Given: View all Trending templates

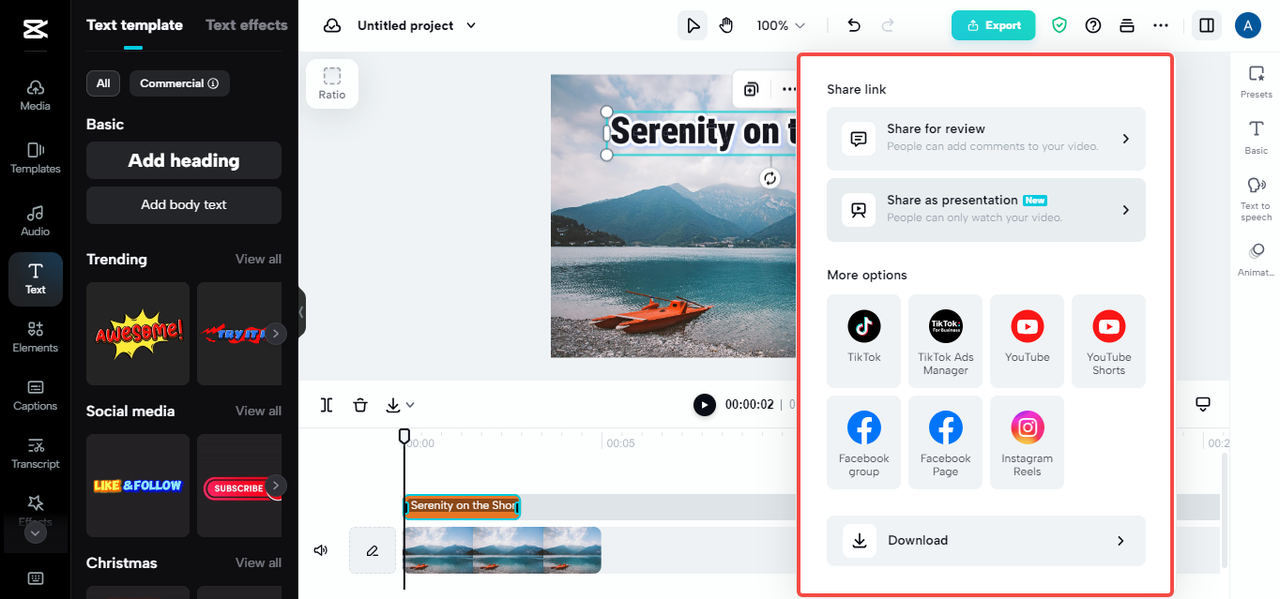Looking at the screenshot, I should pos(258,259).
